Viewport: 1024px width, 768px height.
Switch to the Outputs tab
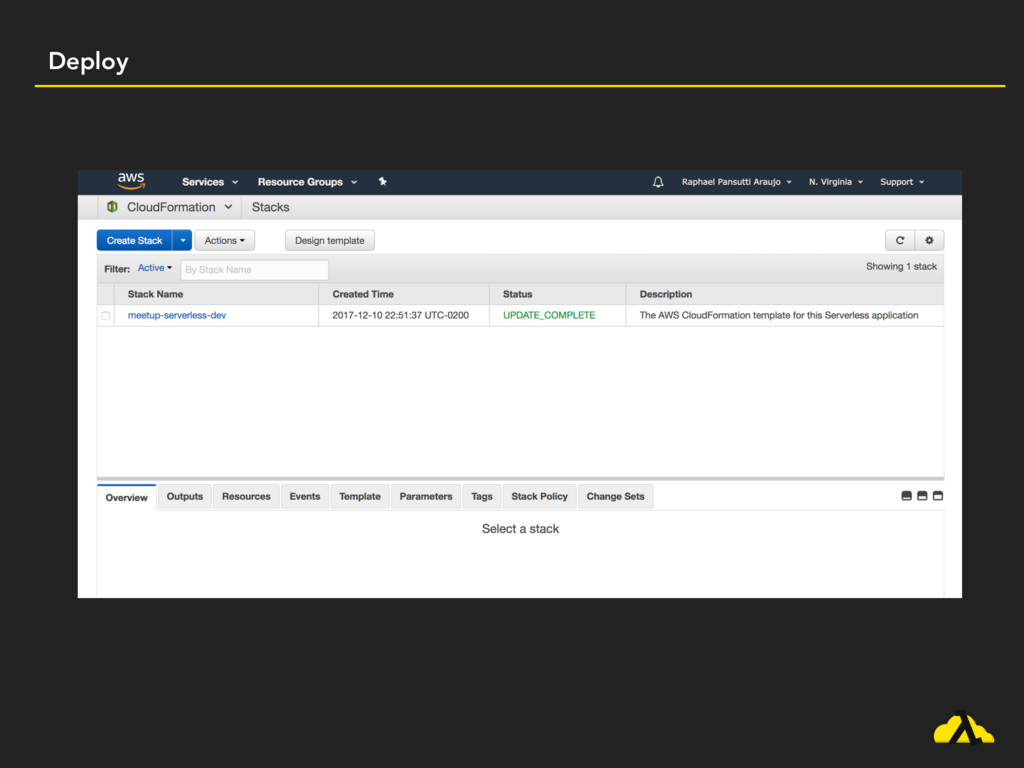tap(185, 496)
